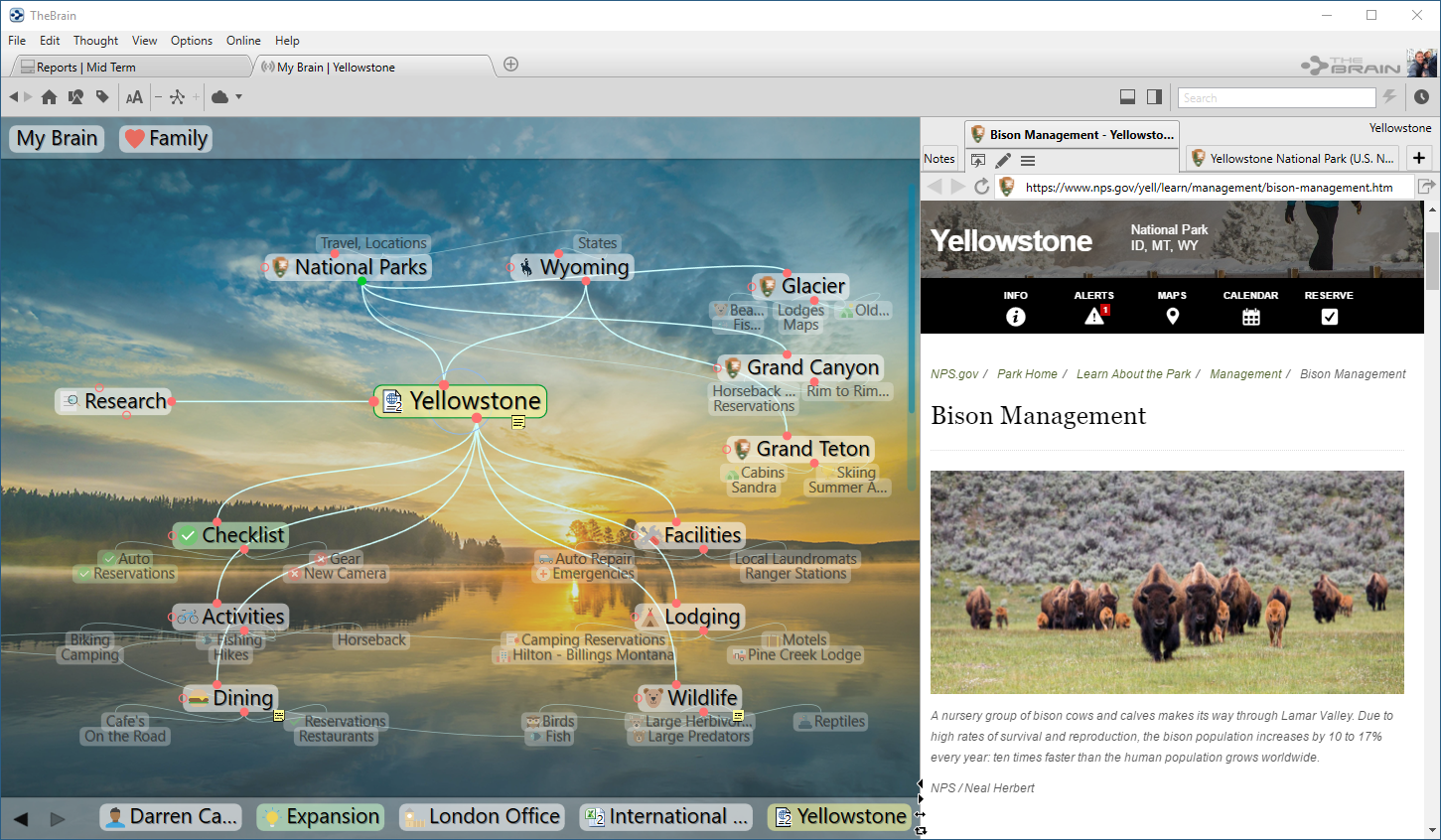Expand the cloud sync dropdown arrow
The width and height of the screenshot is (1441, 840).
point(239,97)
